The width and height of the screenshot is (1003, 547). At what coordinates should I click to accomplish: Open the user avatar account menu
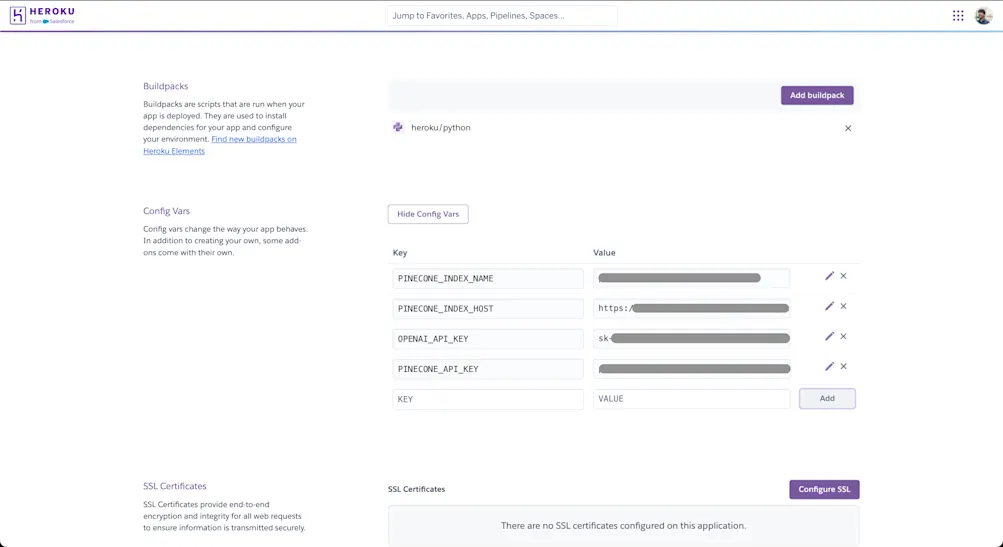(x=983, y=15)
